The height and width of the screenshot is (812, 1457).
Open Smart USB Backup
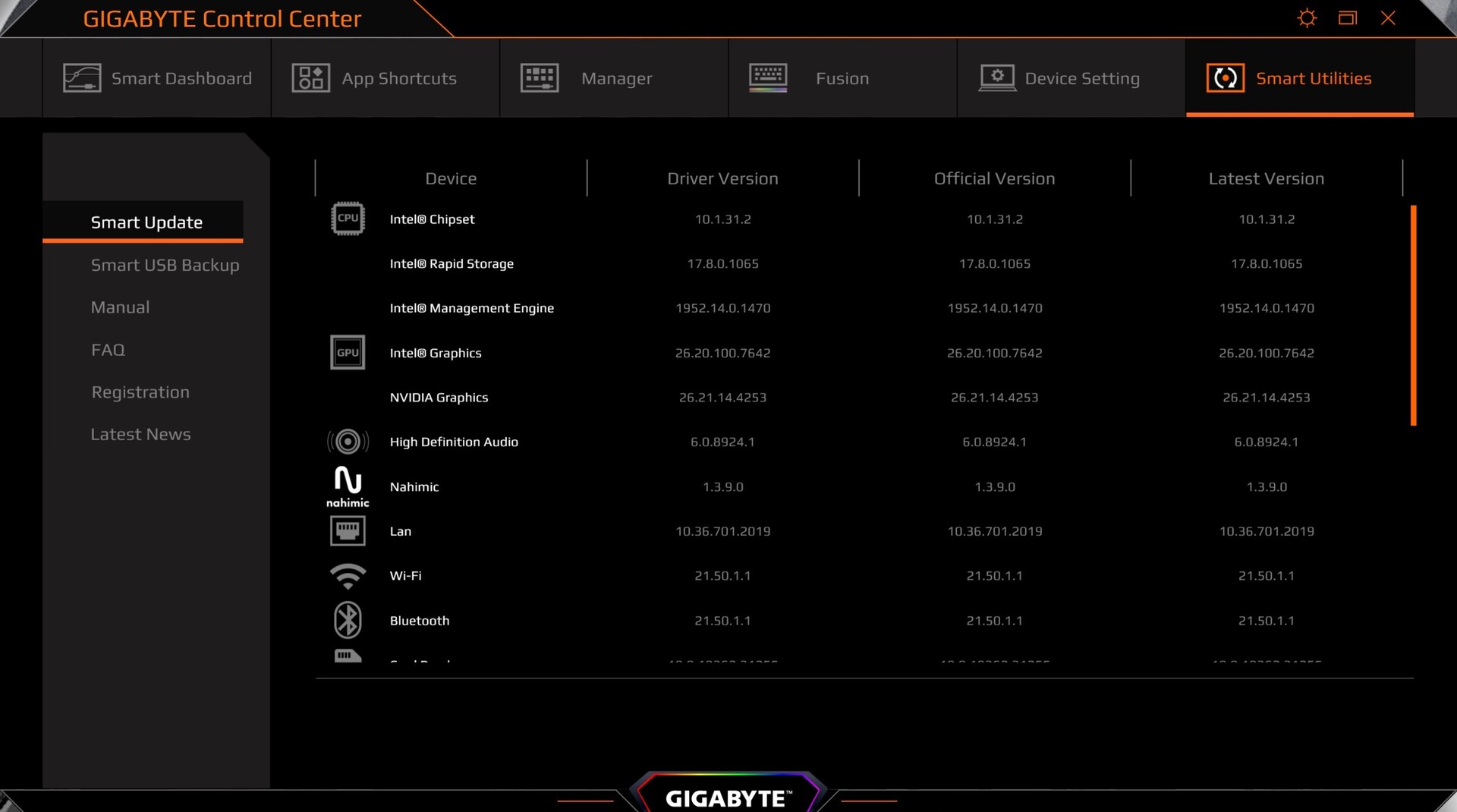(165, 265)
